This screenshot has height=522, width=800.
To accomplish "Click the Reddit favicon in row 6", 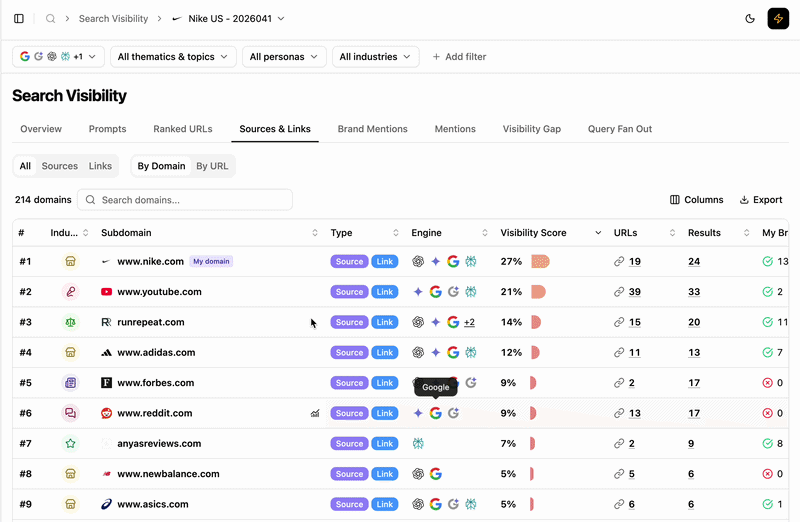I will click(x=106, y=413).
